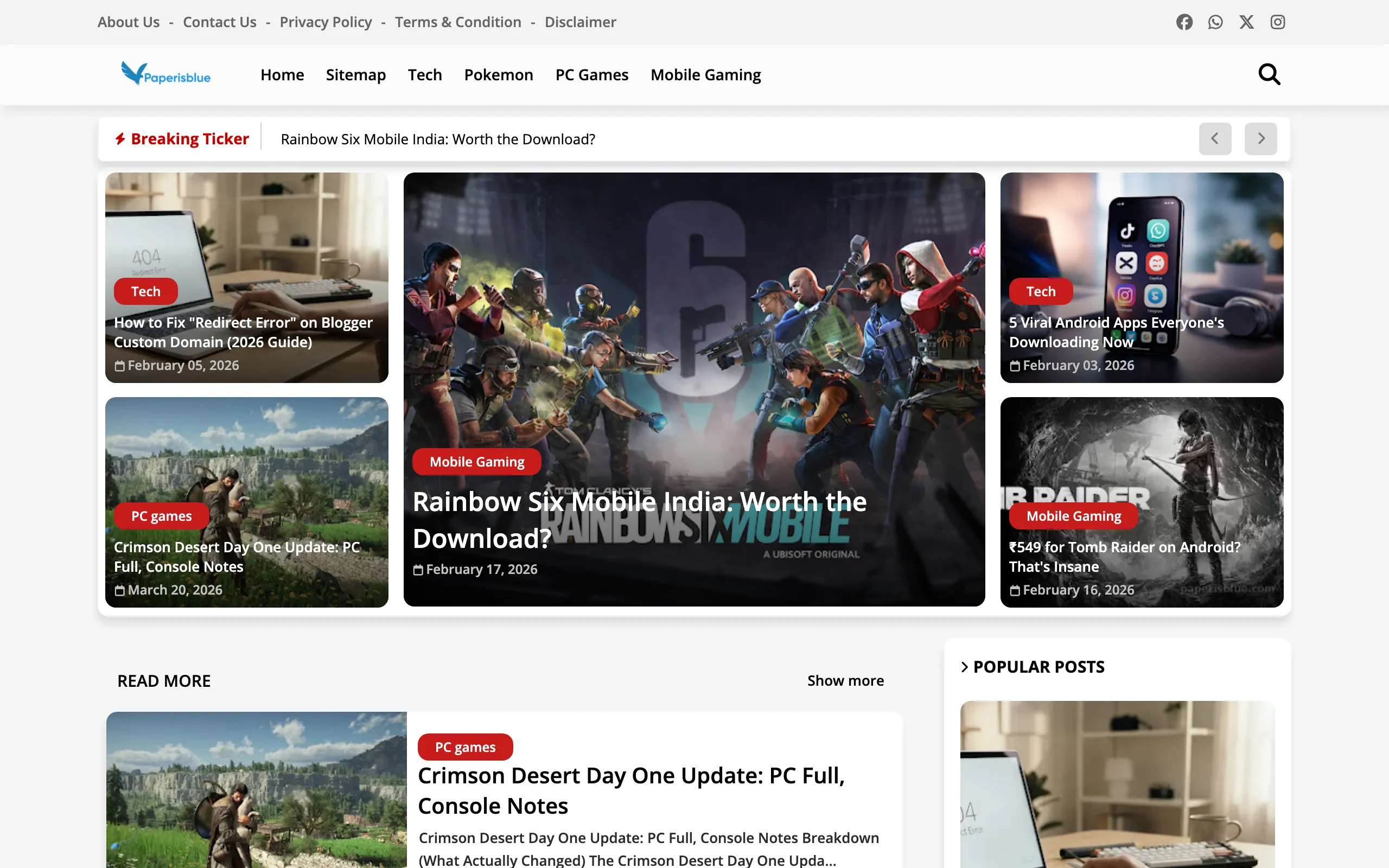Click Mobile Gaming tag on Tomb Raider card
Image resolution: width=1389 pixels, height=868 pixels.
[x=1073, y=515]
